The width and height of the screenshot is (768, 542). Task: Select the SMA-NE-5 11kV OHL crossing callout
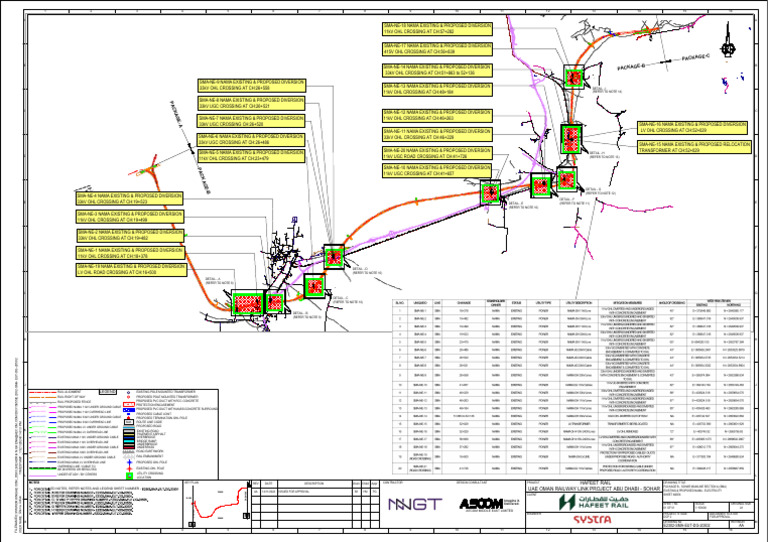pyautogui.click(x=251, y=156)
